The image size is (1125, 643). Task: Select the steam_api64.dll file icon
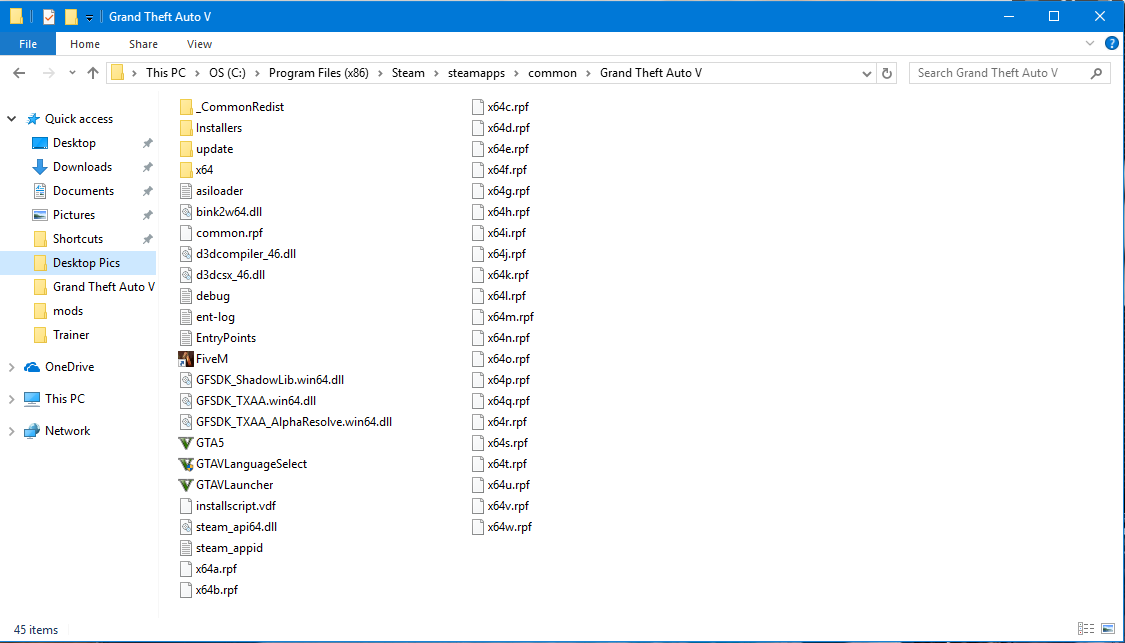(186, 527)
